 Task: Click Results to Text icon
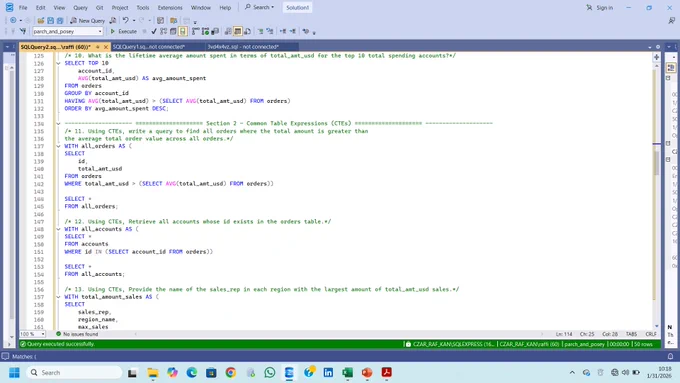[x=228, y=31]
